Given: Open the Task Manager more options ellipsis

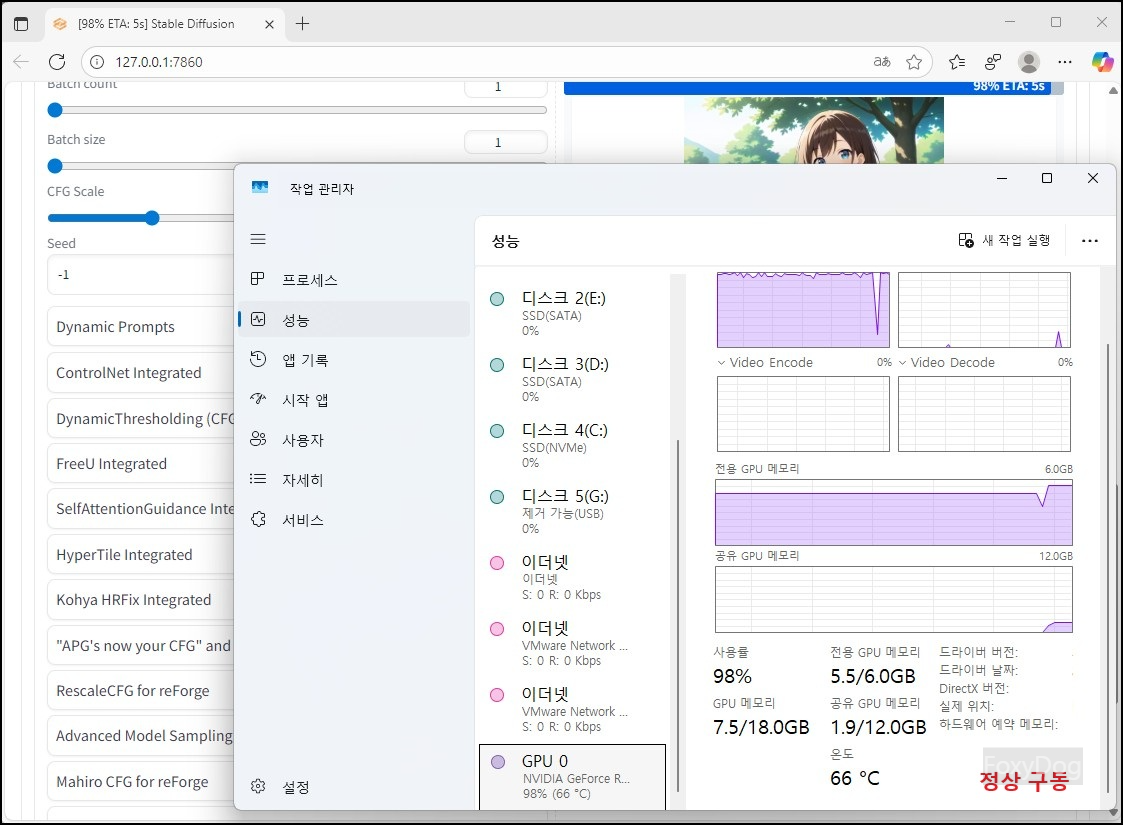Looking at the screenshot, I should point(1089,241).
